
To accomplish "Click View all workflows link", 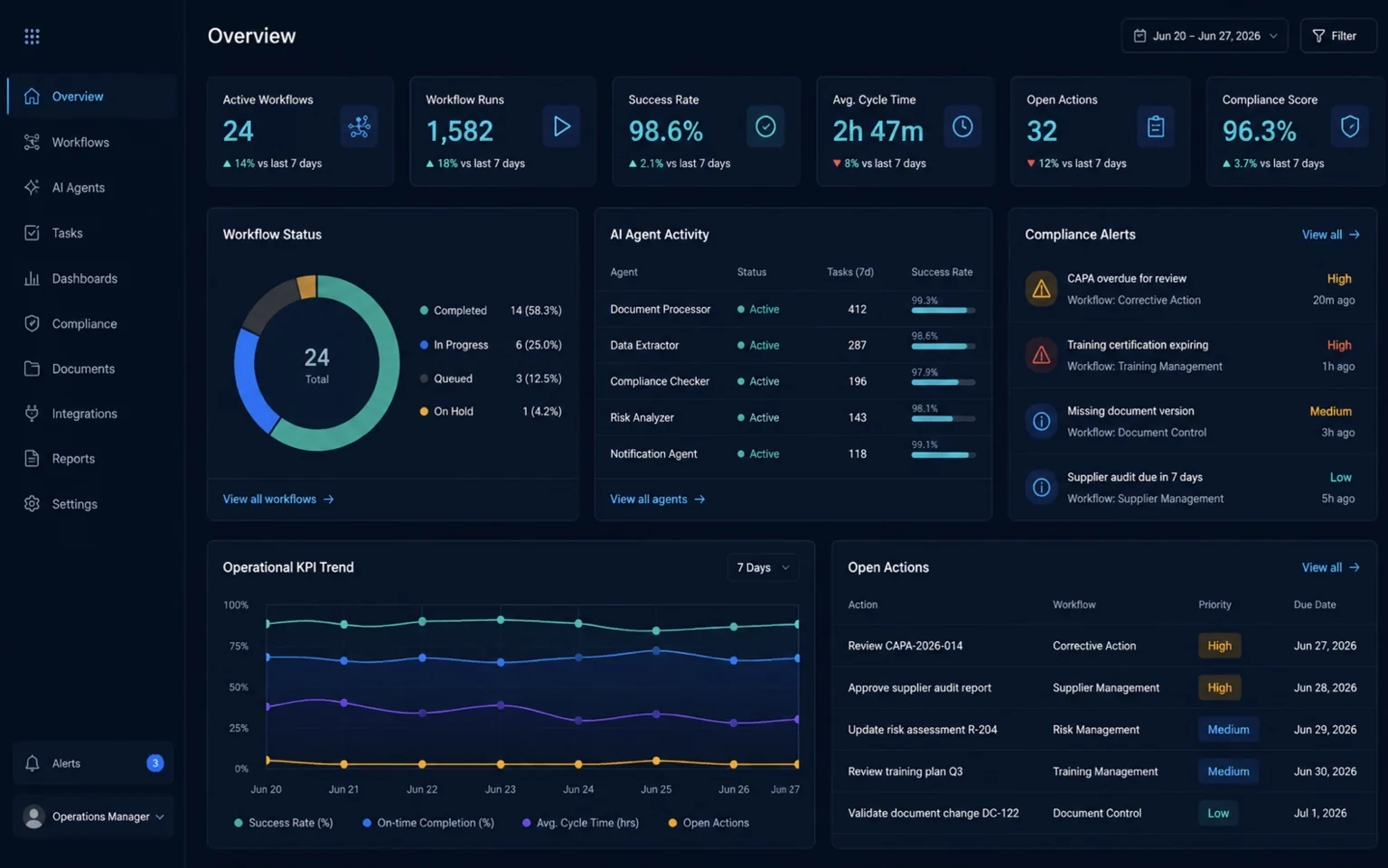I will 278,499.
